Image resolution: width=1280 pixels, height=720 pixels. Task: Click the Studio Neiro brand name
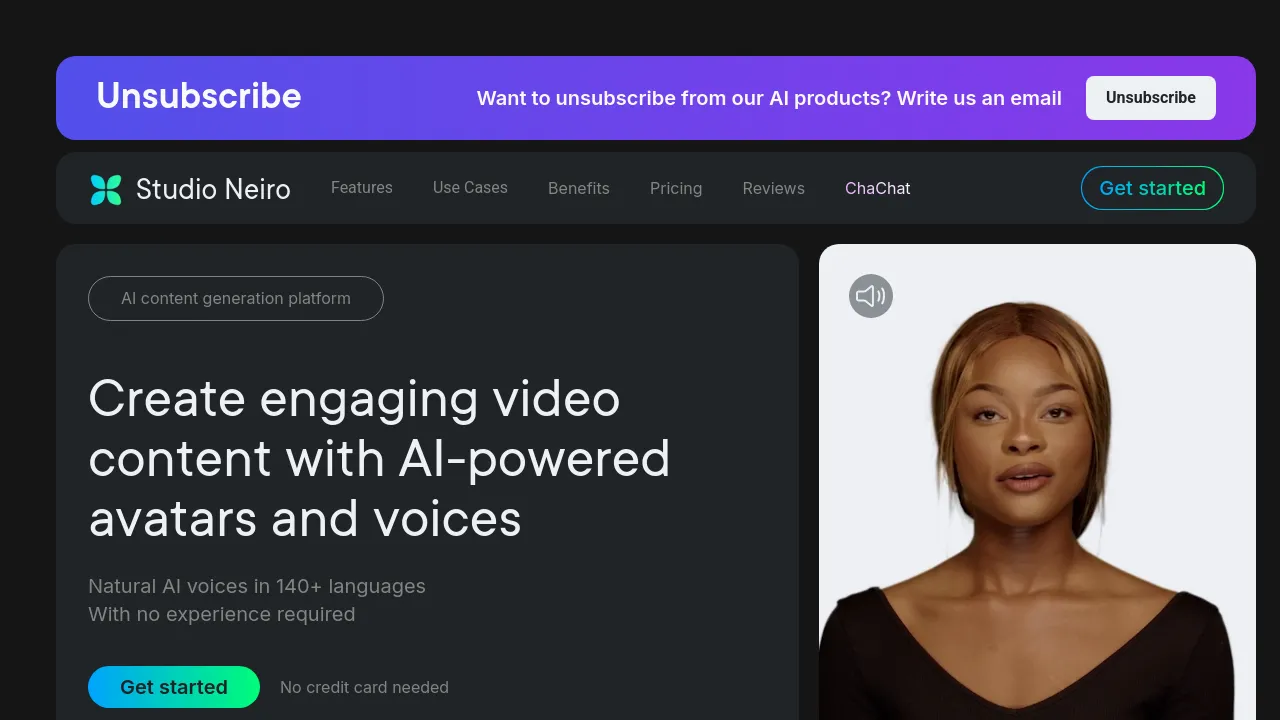[x=213, y=189]
